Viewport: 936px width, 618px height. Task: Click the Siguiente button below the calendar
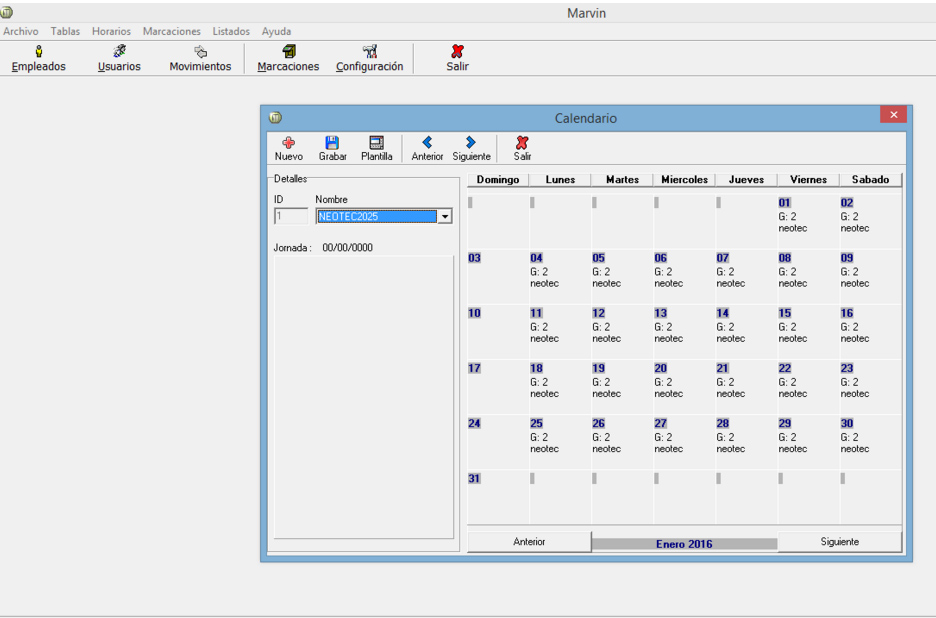click(x=839, y=542)
